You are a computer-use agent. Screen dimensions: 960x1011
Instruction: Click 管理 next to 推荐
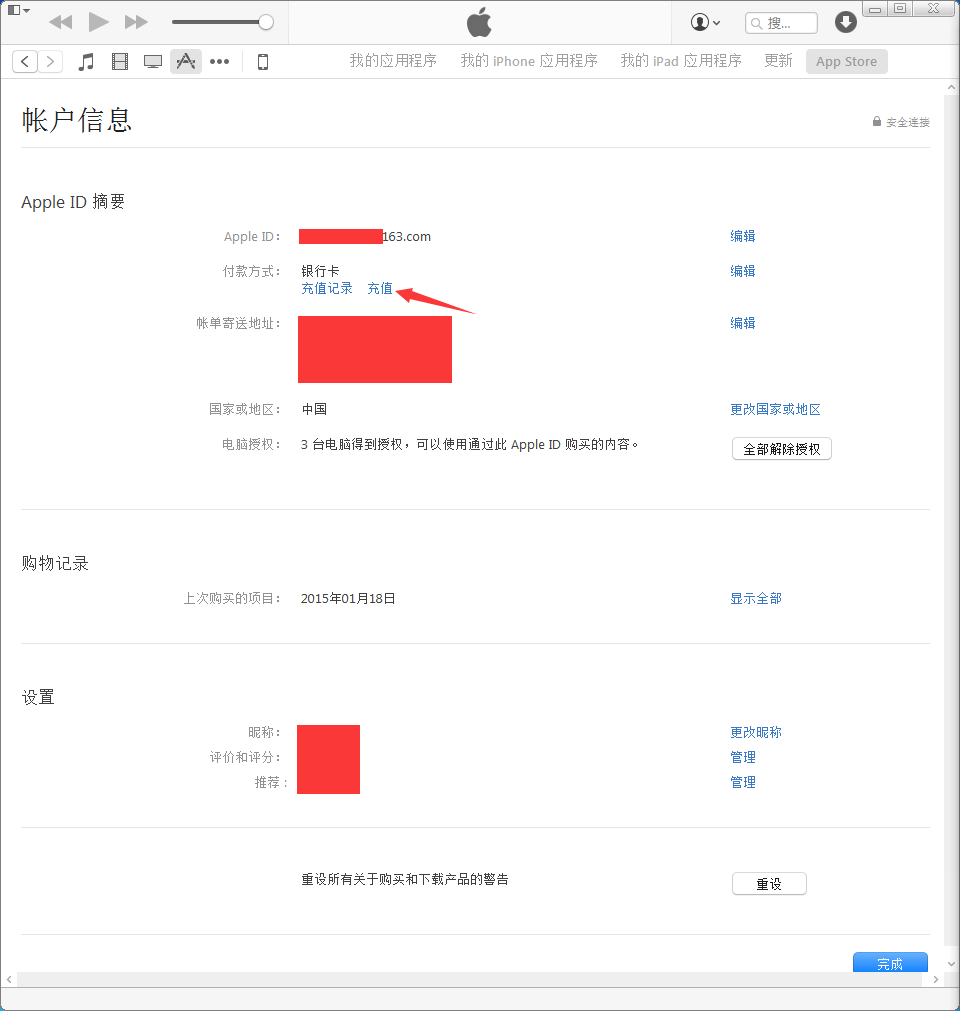tap(743, 783)
